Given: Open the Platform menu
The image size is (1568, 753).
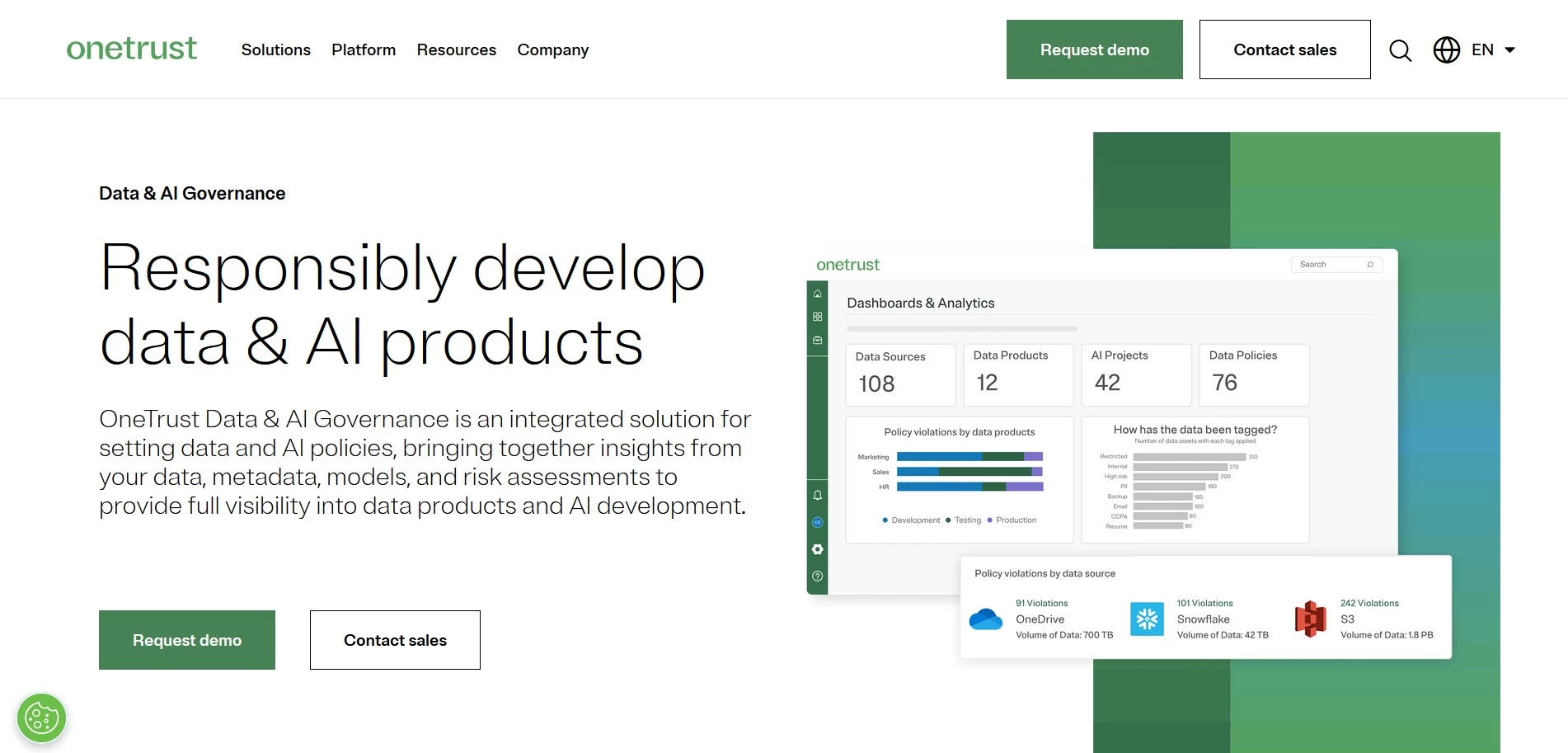Looking at the screenshot, I should click(364, 49).
